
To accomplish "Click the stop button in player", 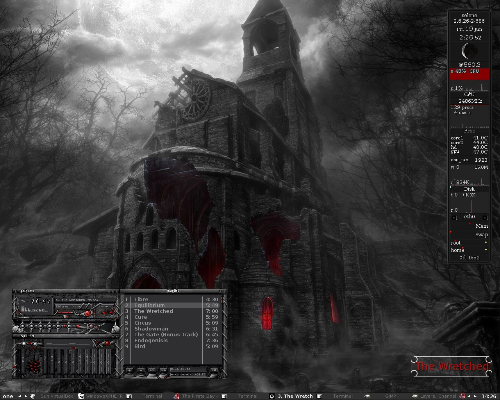I will pos(49,326).
